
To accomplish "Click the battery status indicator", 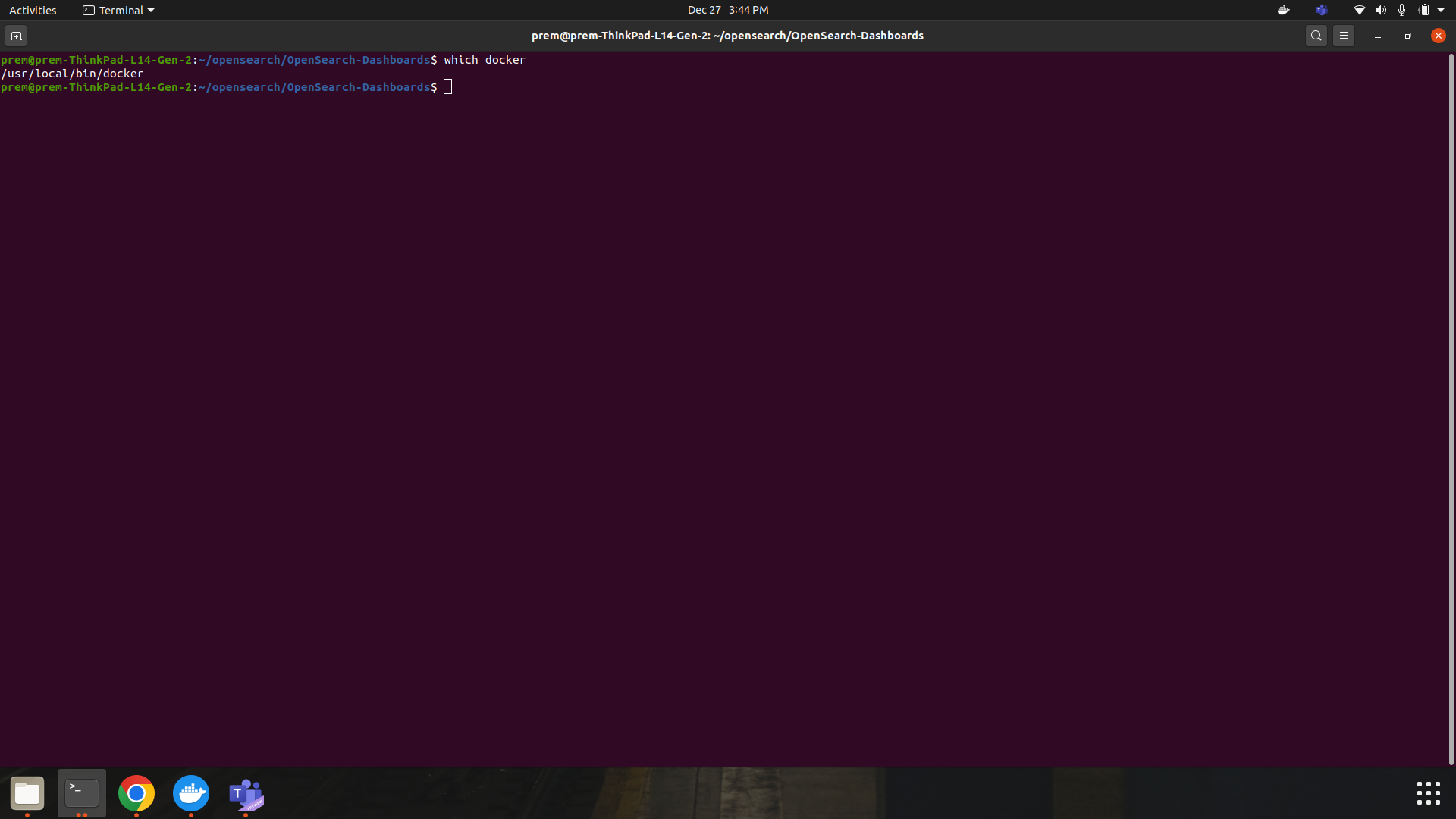I will (x=1424, y=10).
